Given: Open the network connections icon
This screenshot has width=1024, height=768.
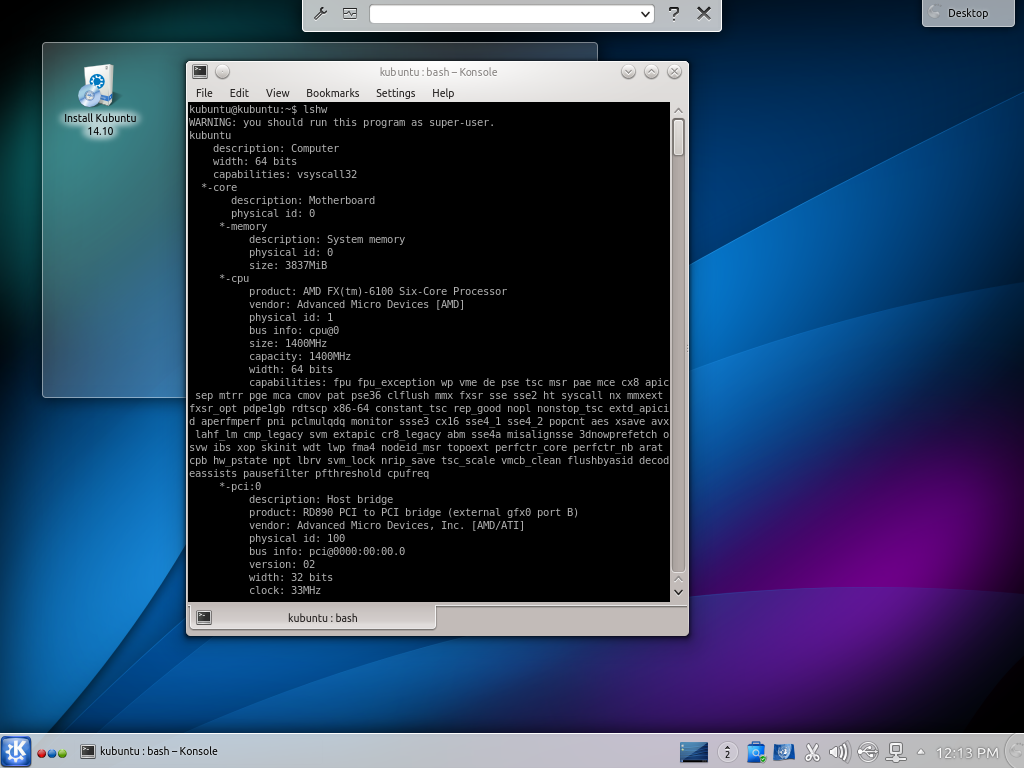Looking at the screenshot, I should (x=895, y=752).
